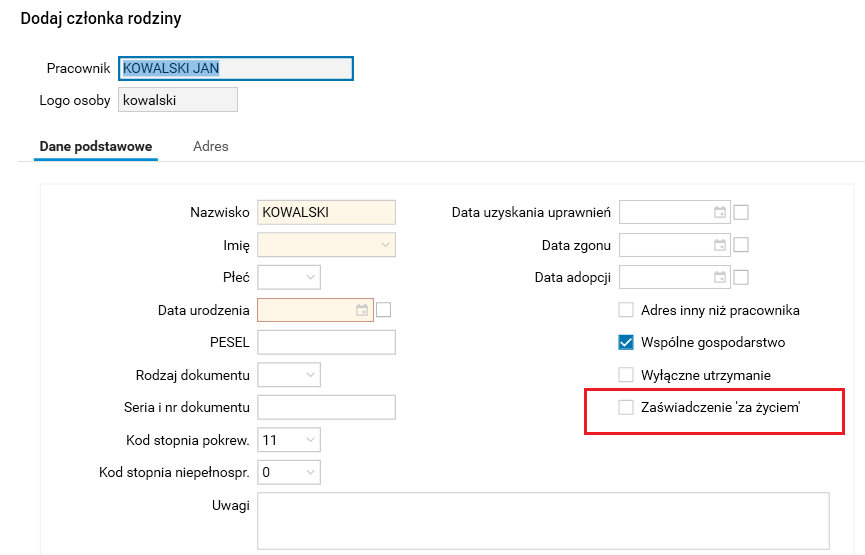The height and width of the screenshot is (555, 865).
Task: Tick checkbox beside Data zgonu field
Action: click(x=741, y=245)
